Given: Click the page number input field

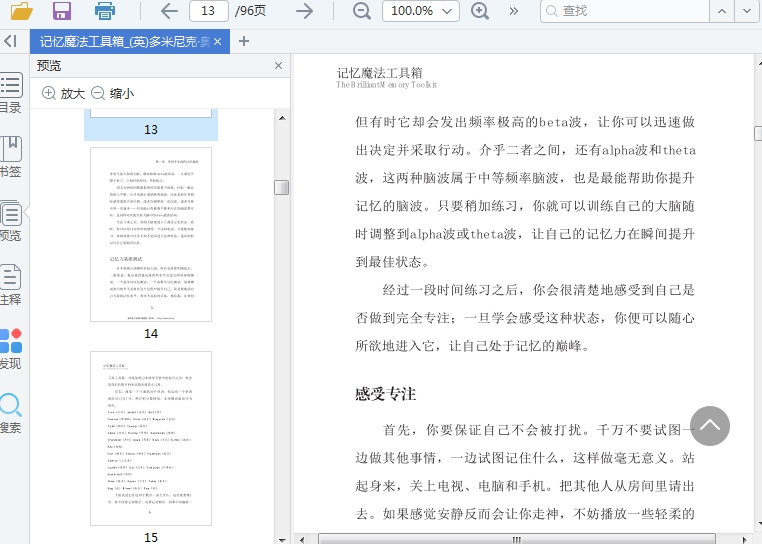Looking at the screenshot, I should (x=208, y=11).
